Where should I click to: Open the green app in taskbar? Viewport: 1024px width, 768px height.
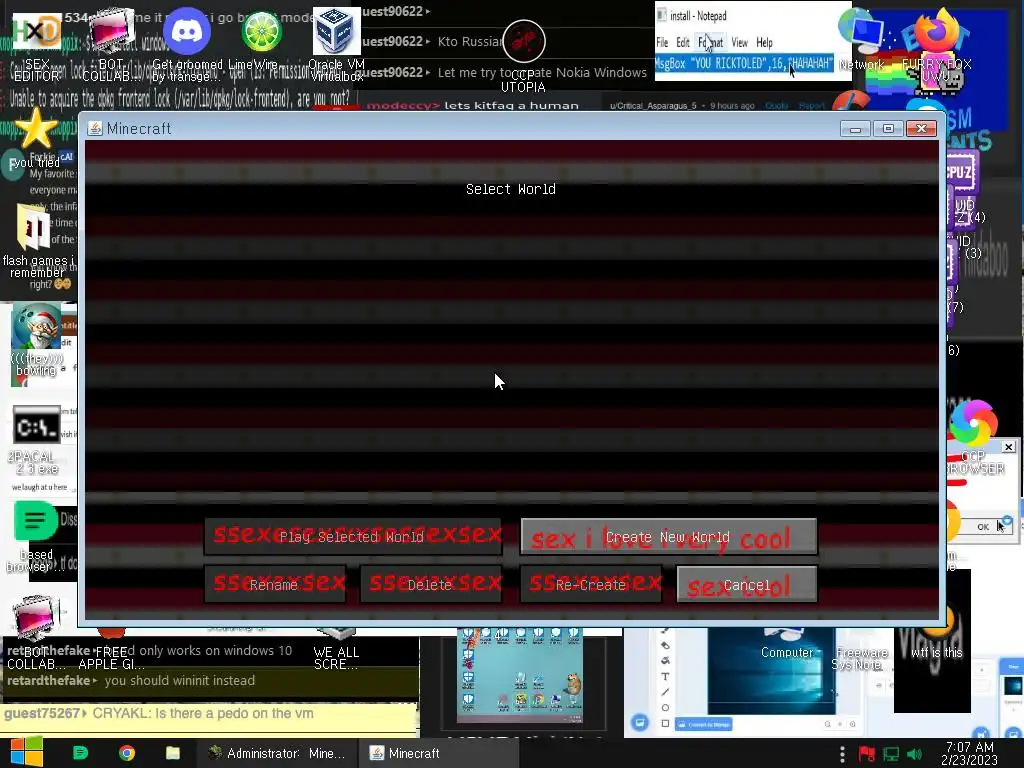tap(80, 753)
